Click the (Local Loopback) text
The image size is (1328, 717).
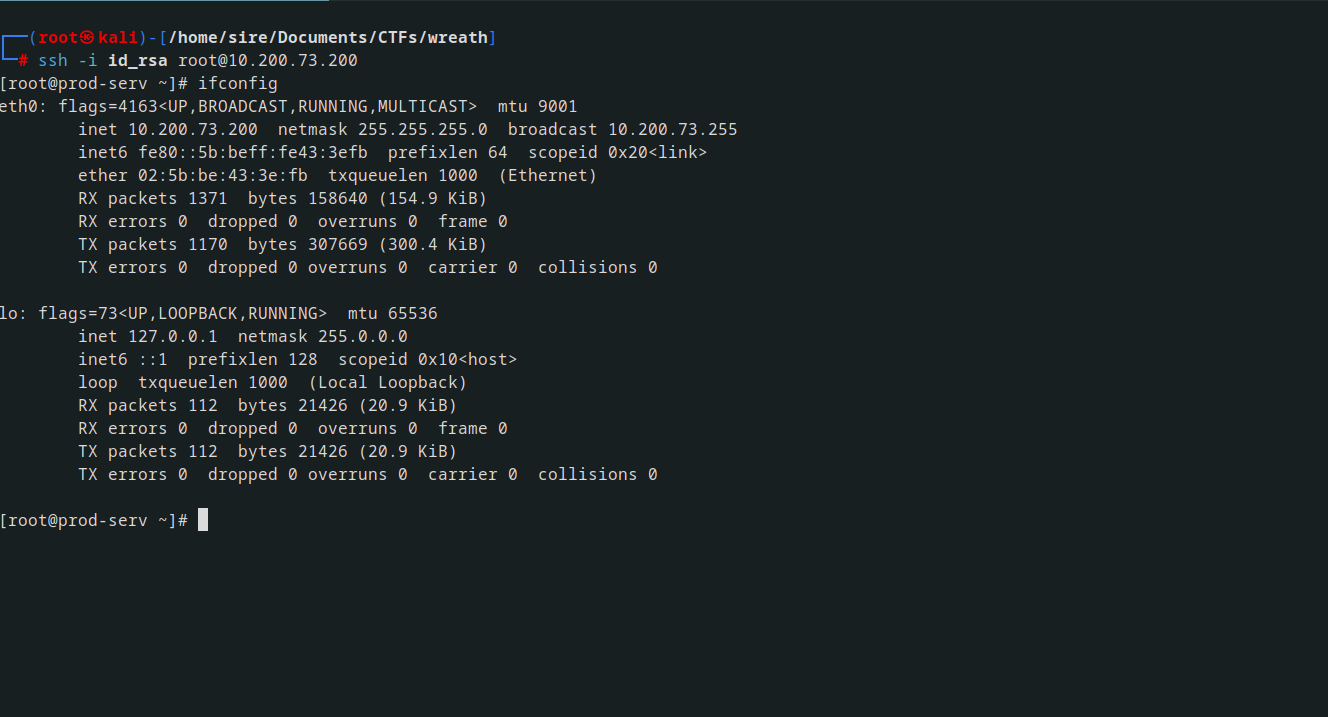tap(388, 383)
